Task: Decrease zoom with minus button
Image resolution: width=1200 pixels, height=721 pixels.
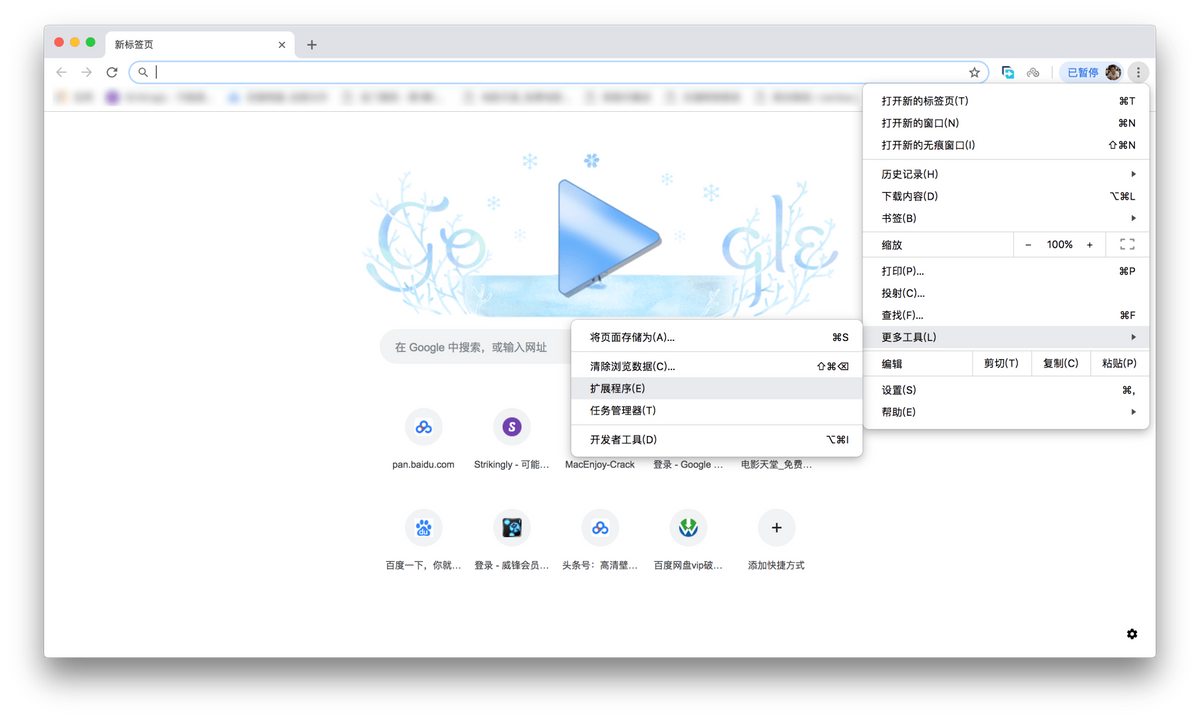Action: tap(1028, 244)
